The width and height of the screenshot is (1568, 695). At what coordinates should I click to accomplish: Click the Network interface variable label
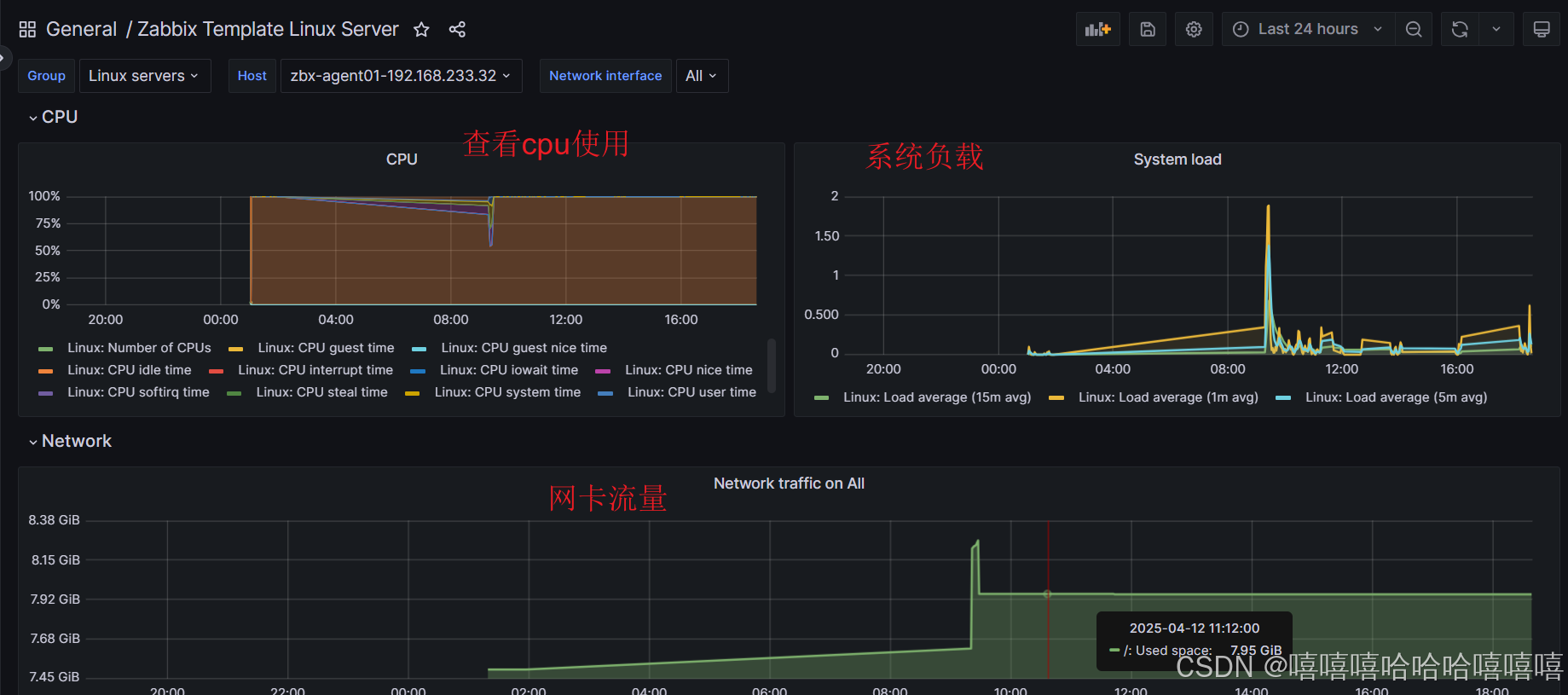tap(605, 76)
